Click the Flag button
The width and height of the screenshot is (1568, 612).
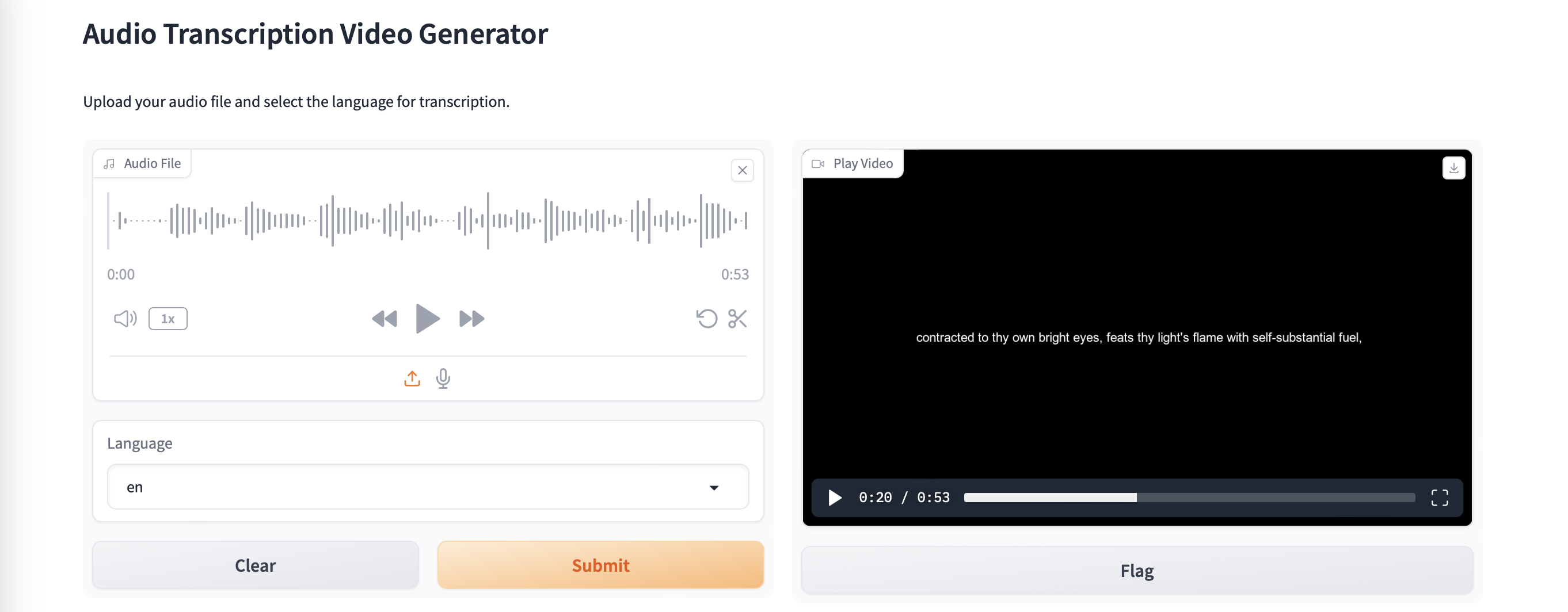point(1137,571)
